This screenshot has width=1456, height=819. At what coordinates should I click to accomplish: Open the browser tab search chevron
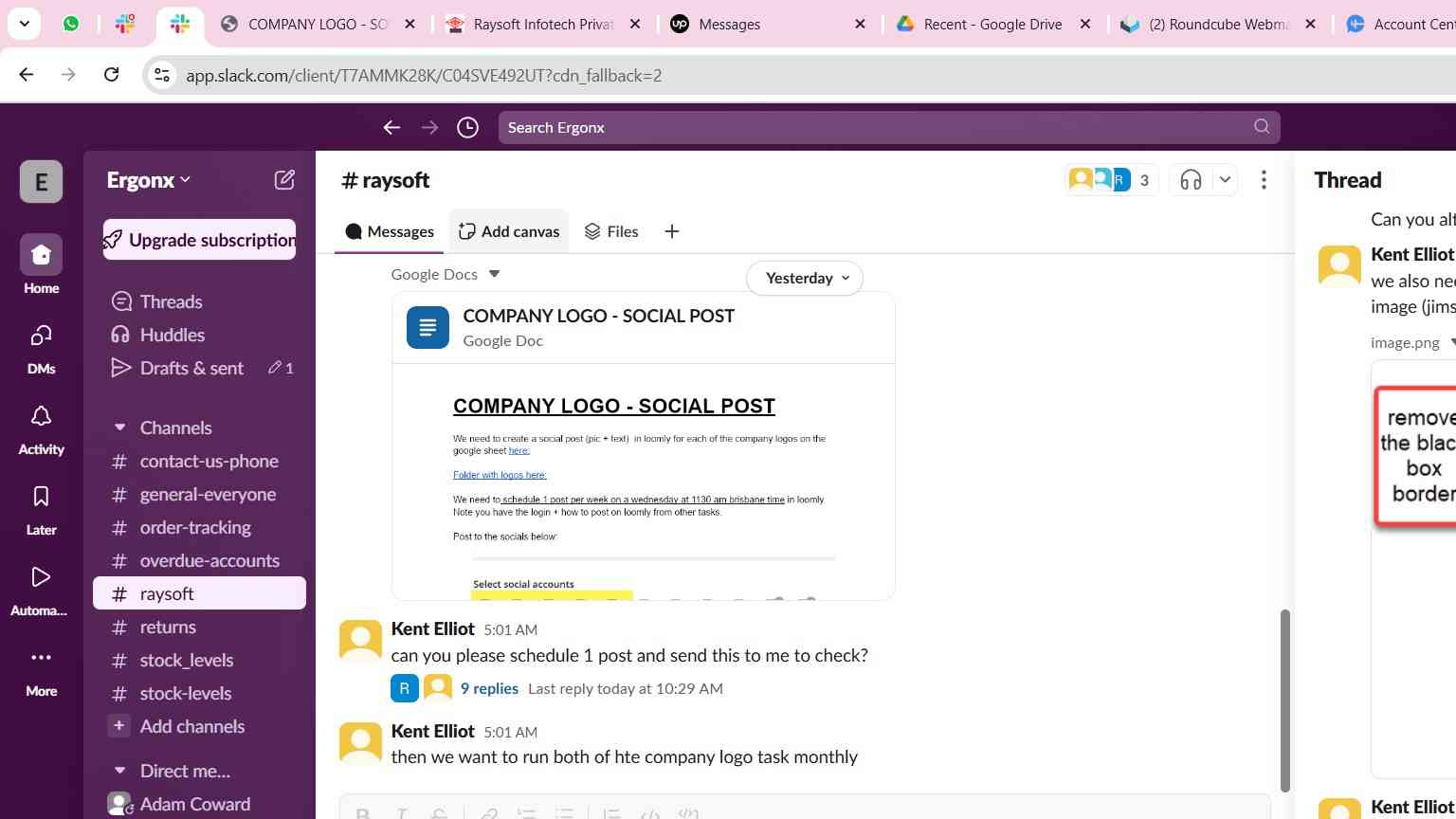pyautogui.click(x=24, y=24)
